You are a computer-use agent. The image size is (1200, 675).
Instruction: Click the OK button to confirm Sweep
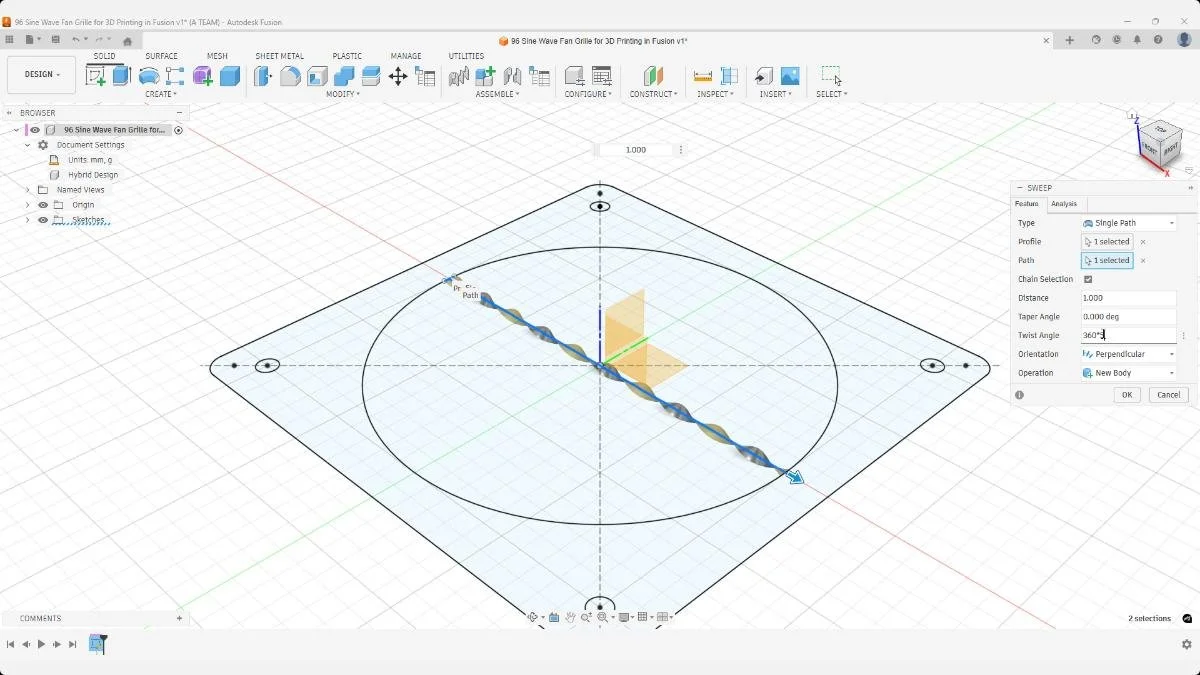click(1127, 394)
